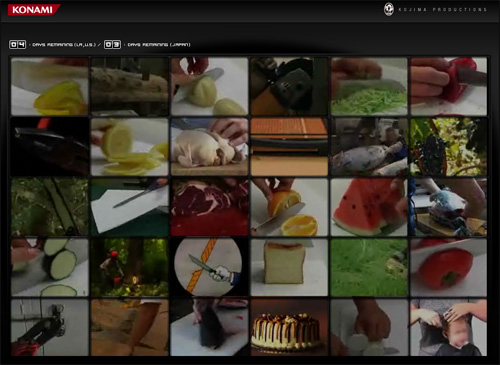
Task: Click the lumberjack in forest thumbnail
Action: (x=129, y=267)
